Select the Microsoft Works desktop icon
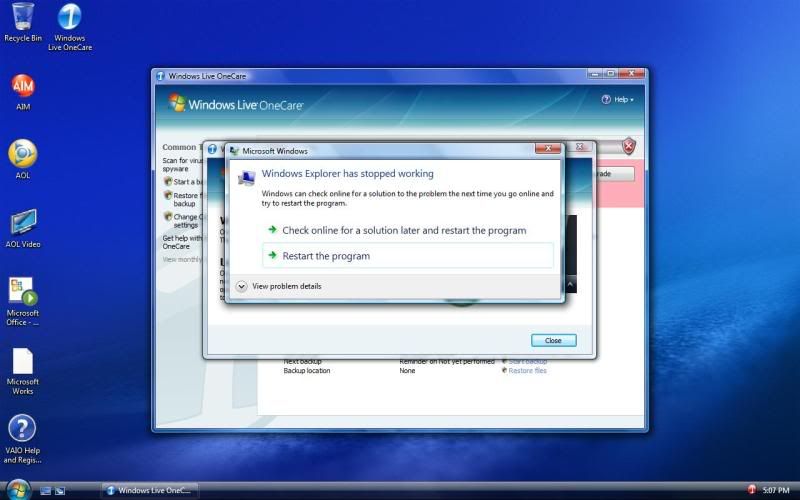The width and height of the screenshot is (800, 500). [x=23, y=371]
